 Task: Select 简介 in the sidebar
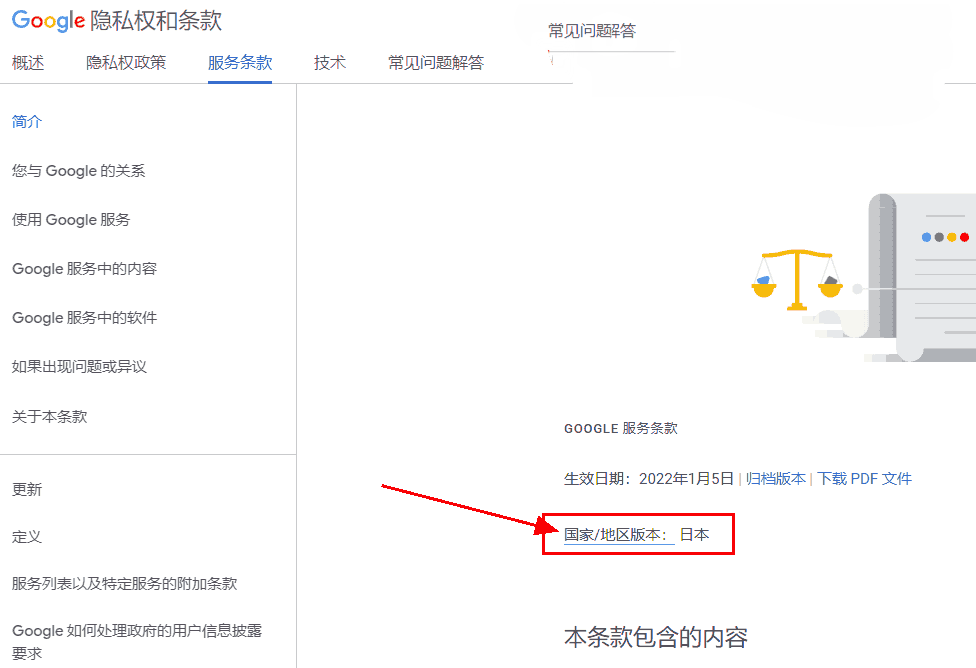pyautogui.click(x=27, y=122)
